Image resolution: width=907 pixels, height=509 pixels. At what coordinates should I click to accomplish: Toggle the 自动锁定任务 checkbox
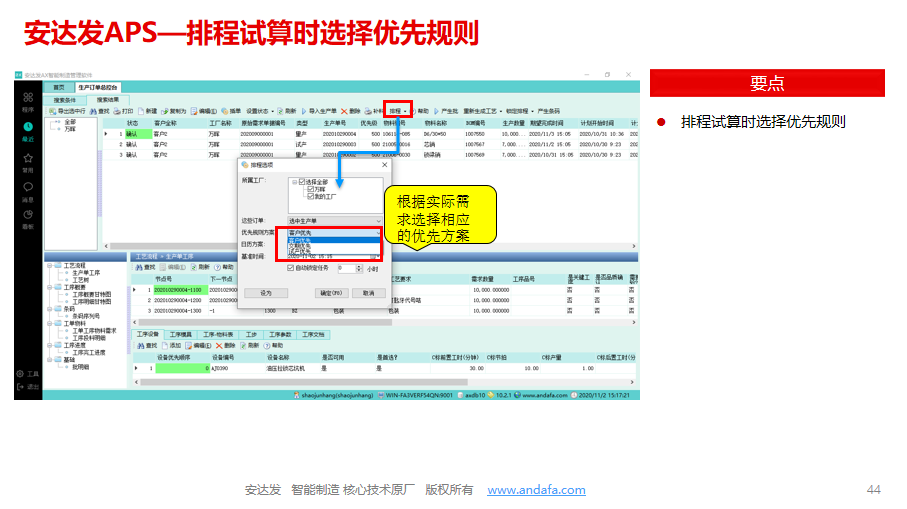pyautogui.click(x=290, y=268)
